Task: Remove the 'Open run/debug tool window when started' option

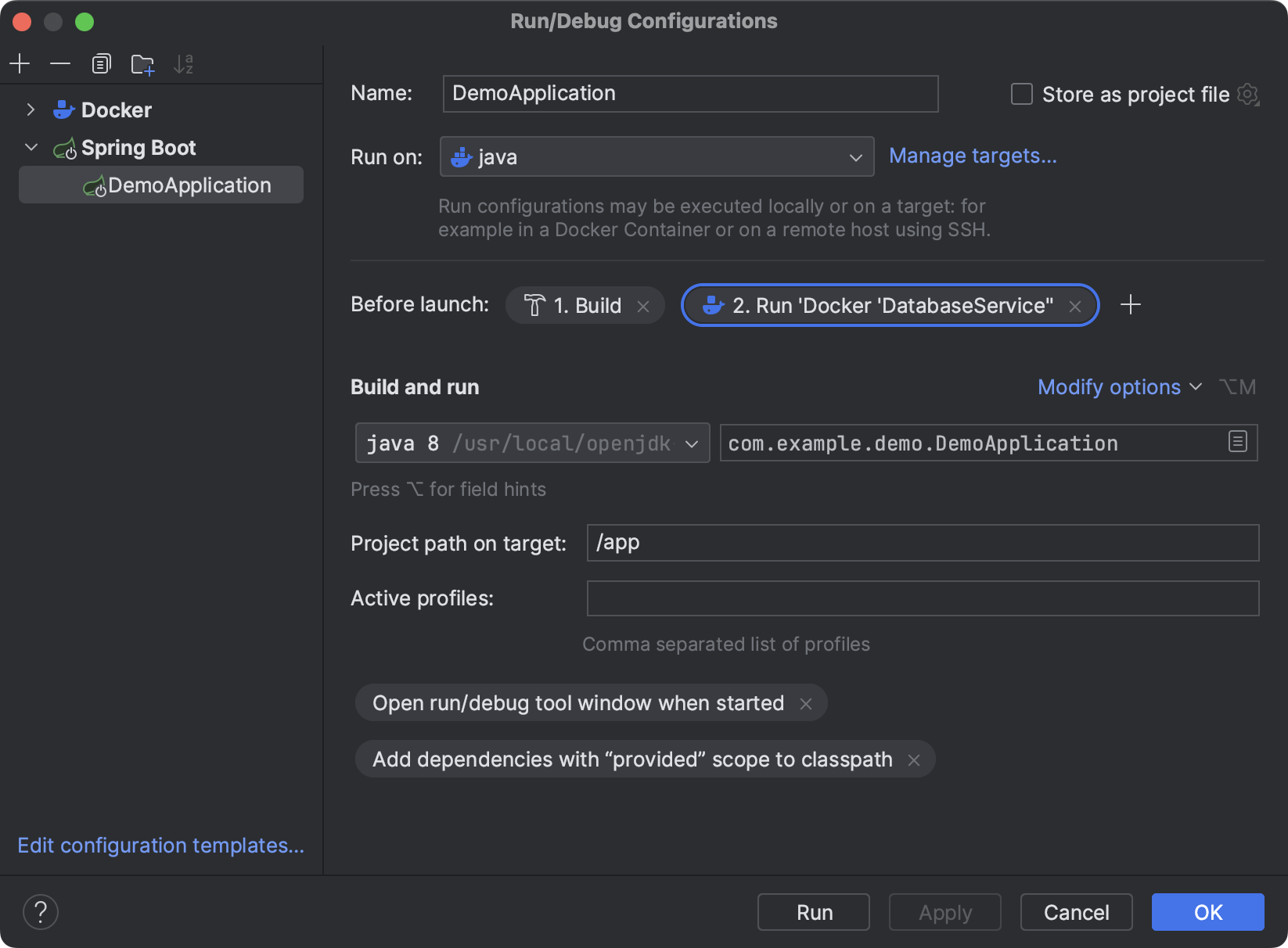Action: click(x=807, y=702)
